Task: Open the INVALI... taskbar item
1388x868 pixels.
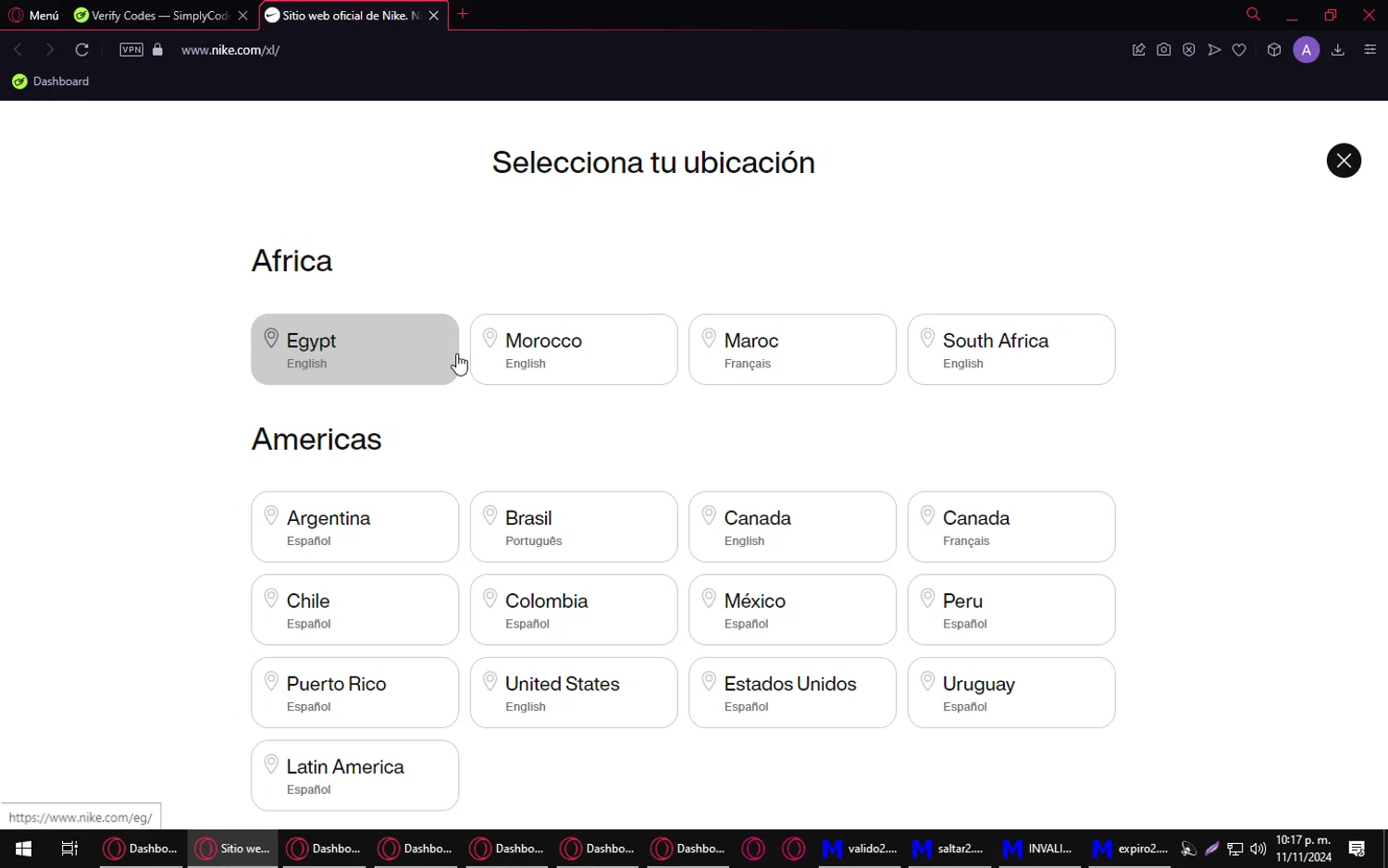Action: click(1039, 849)
